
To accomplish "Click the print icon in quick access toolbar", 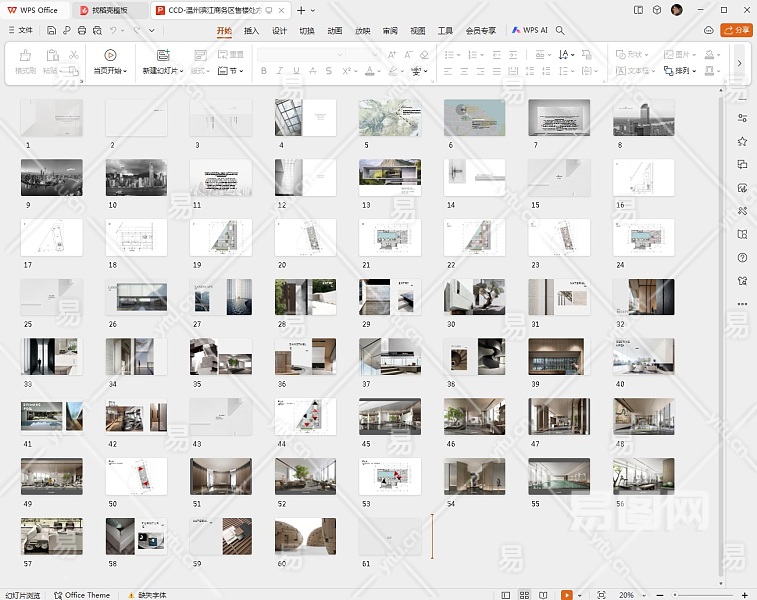I will tap(81, 30).
